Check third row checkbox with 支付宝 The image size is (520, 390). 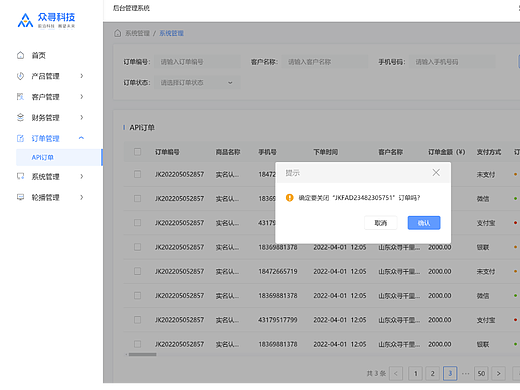click(x=137, y=222)
